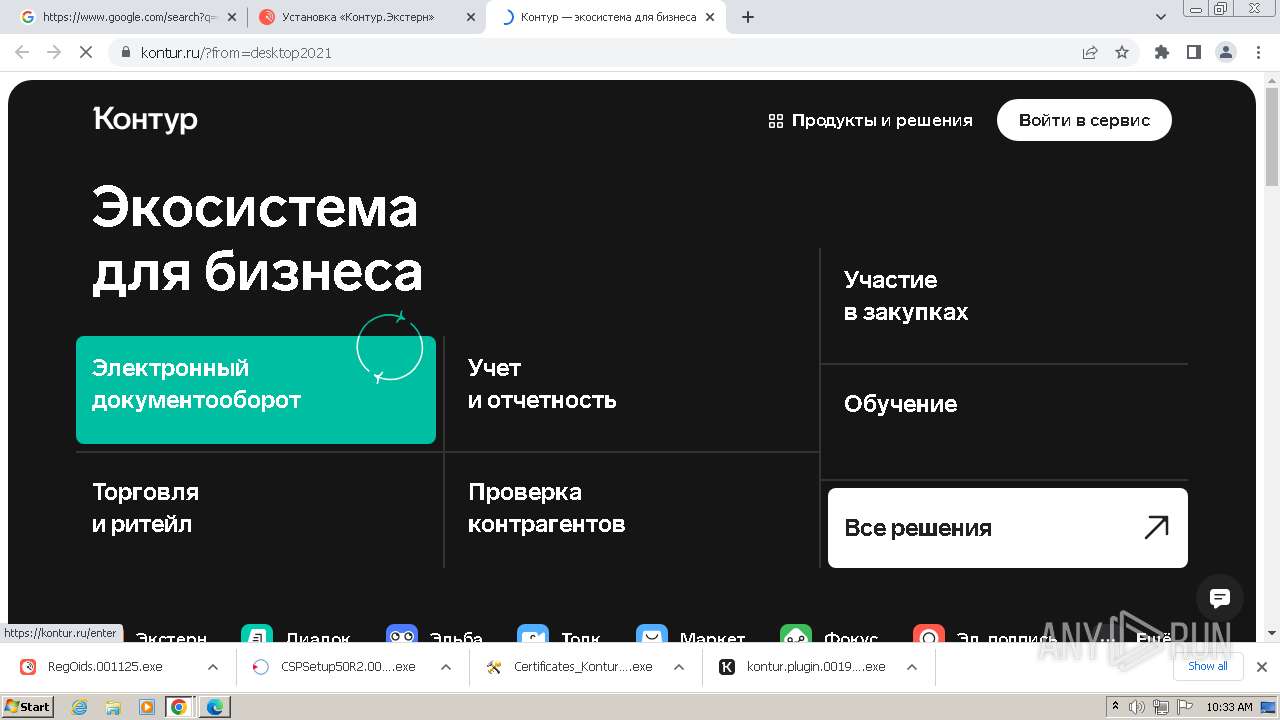Open the tab search dropdown

pyautogui.click(x=1161, y=17)
